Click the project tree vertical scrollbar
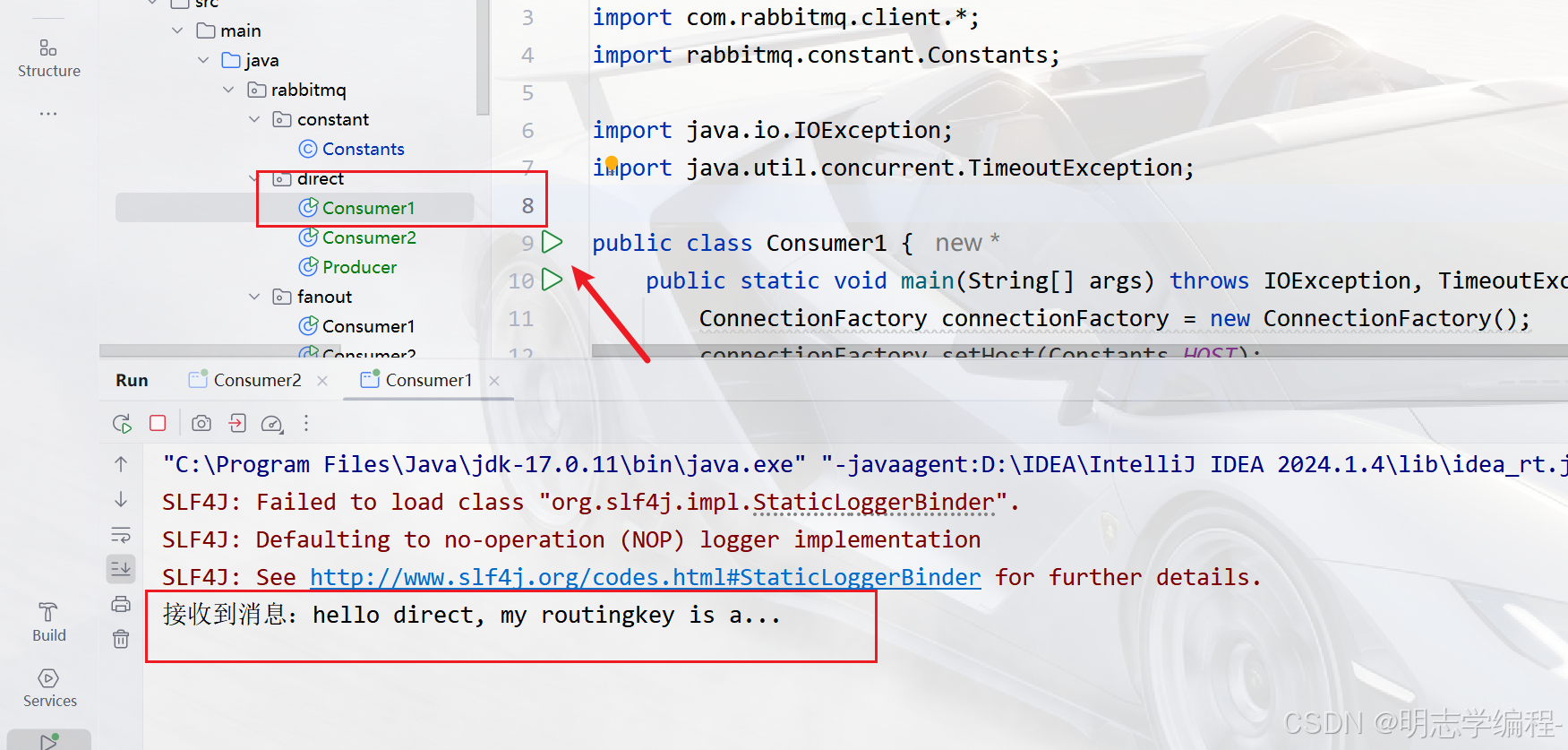Image resolution: width=1568 pixels, height=750 pixels. tap(484, 57)
